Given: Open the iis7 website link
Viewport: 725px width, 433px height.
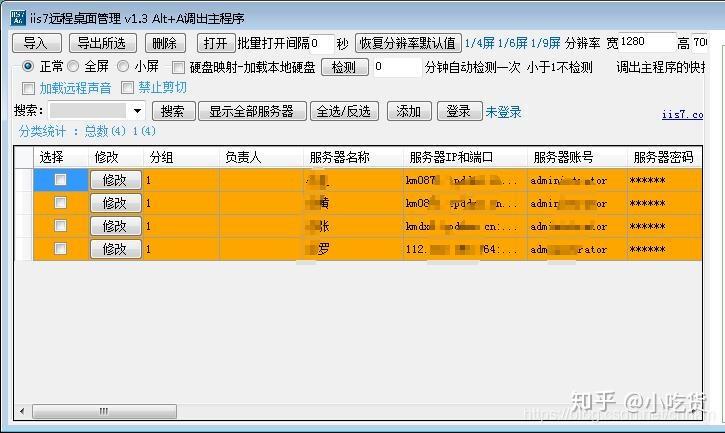Looking at the screenshot, I should click(682, 114).
